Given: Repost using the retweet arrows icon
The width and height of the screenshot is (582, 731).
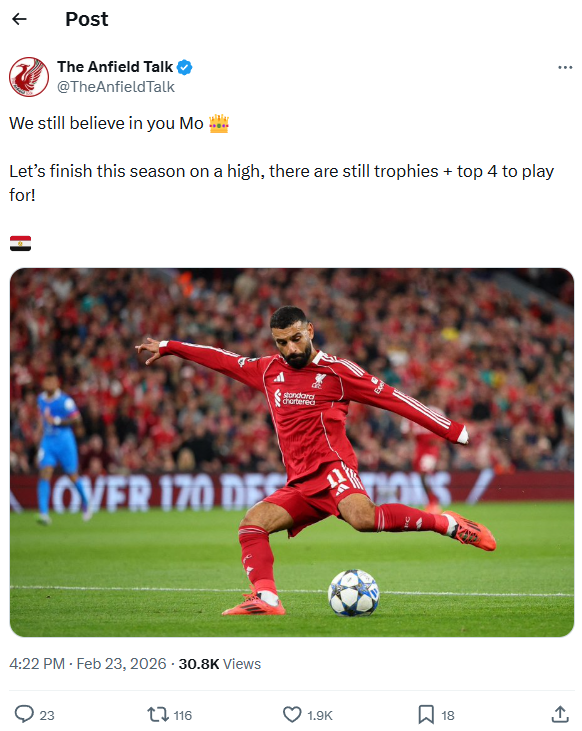Looking at the screenshot, I should [x=158, y=715].
